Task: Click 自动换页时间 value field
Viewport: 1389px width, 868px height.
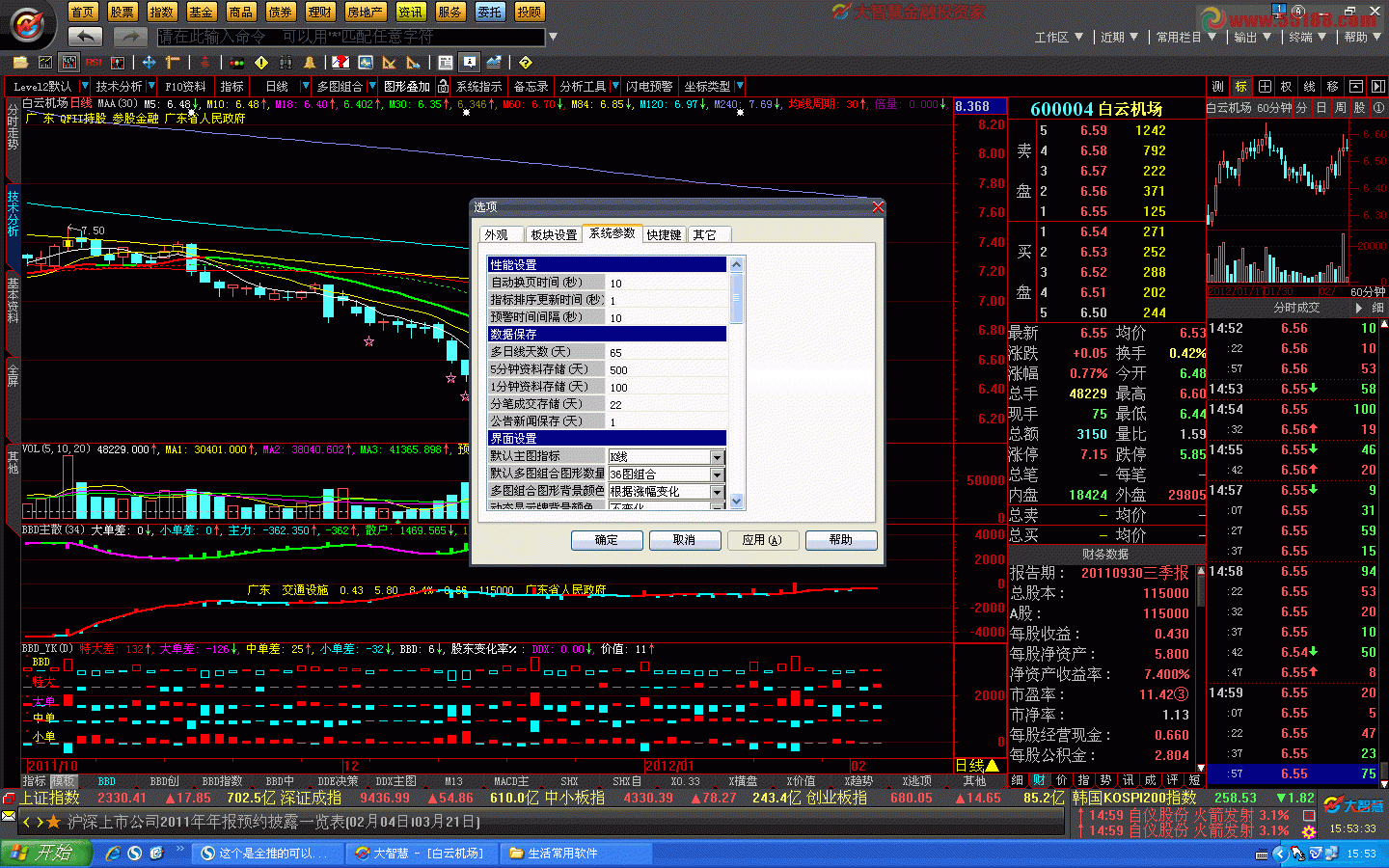Action: tap(667, 283)
